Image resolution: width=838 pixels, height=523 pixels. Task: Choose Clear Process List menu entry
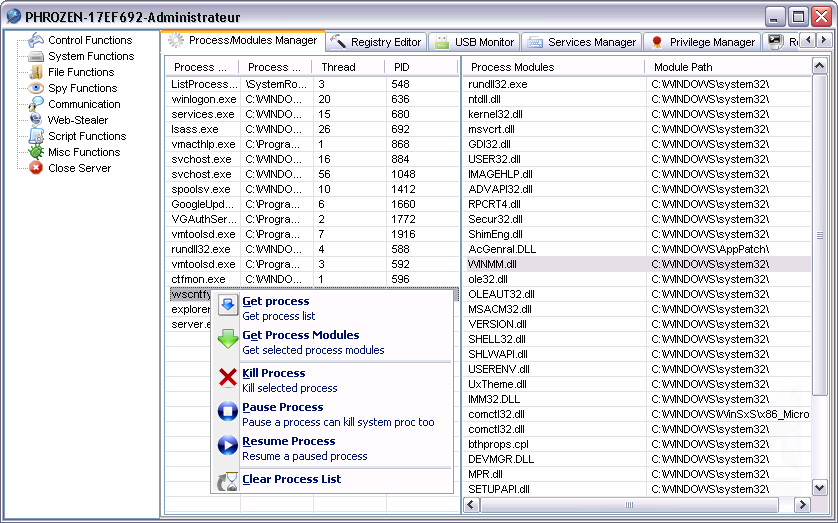(291, 479)
